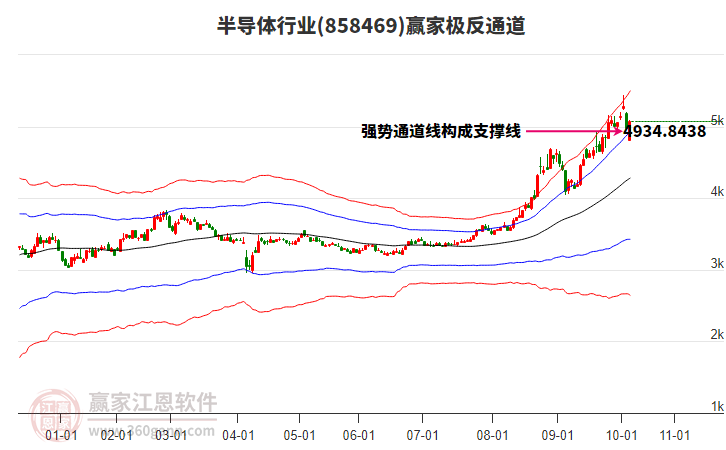Select the price value 4934.8438
Image resolution: width=726 pixels, height=450 pixels.
[665, 131]
